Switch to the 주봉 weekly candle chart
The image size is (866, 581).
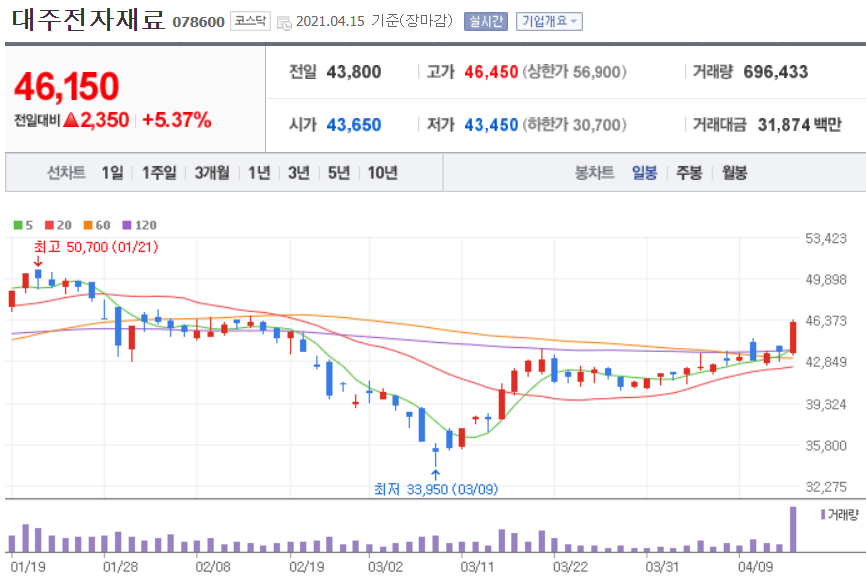(x=689, y=173)
